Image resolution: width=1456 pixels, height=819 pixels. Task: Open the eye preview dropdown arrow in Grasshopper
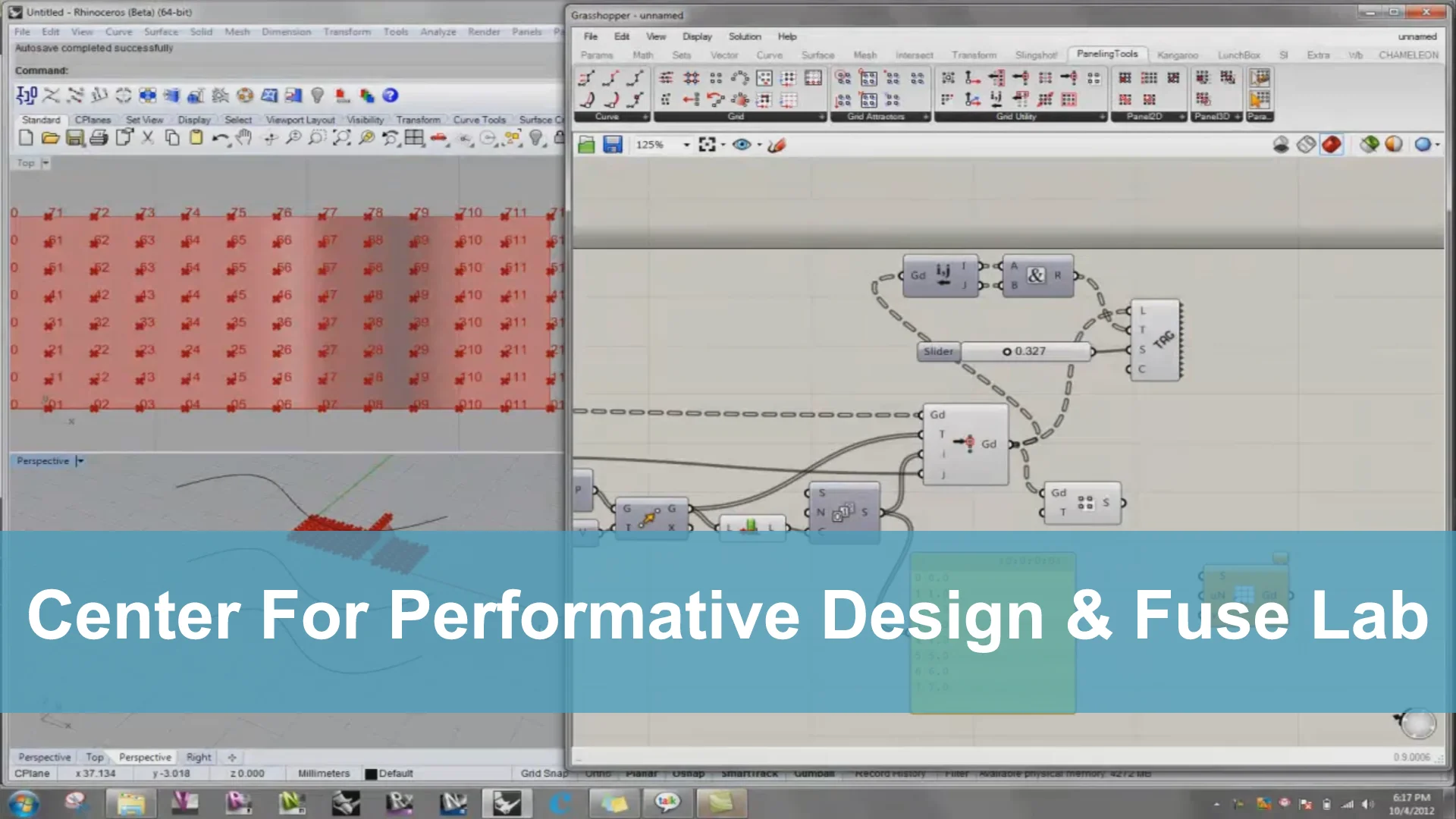point(759,144)
